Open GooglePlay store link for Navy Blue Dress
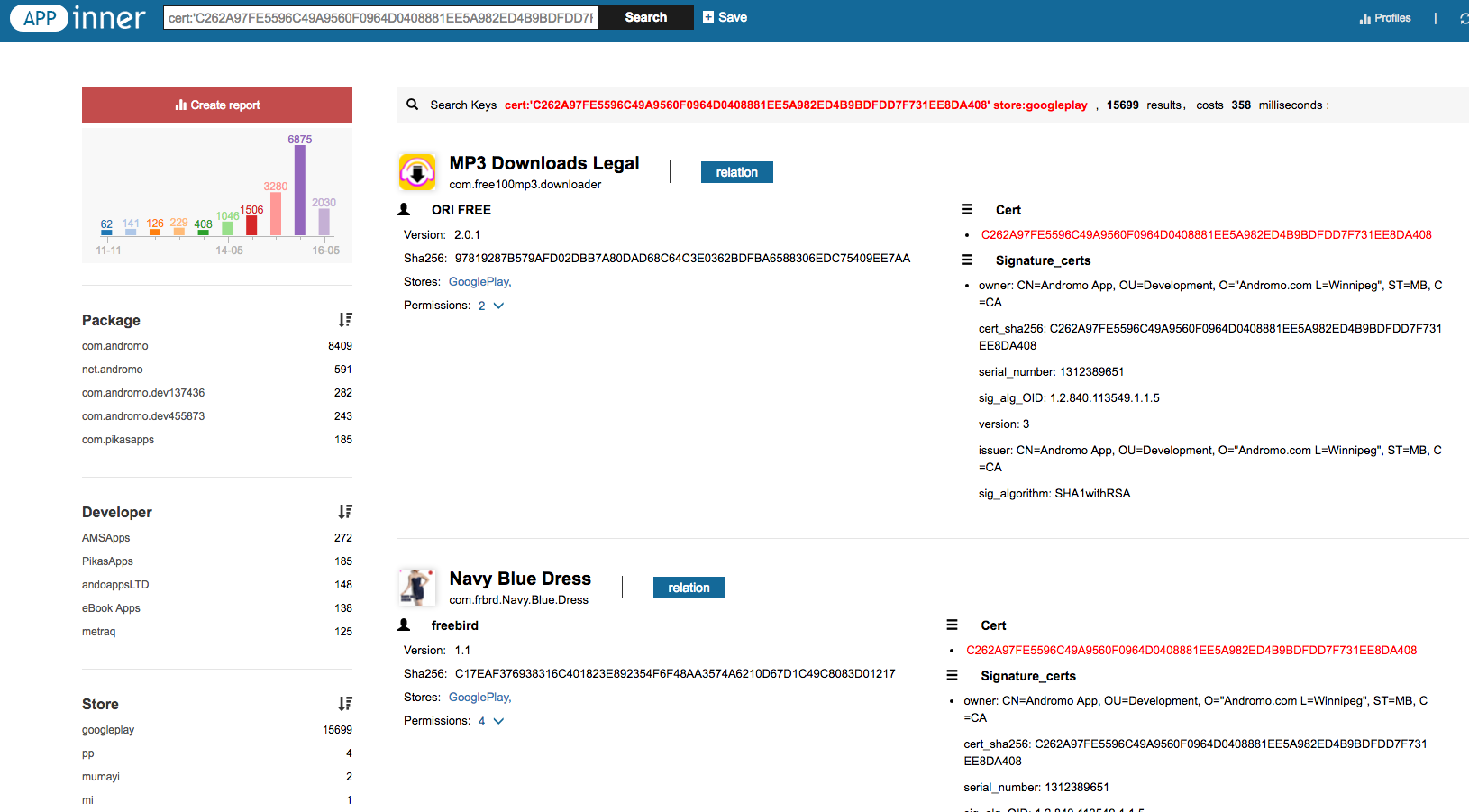Viewport: 1469px width, 812px height. pos(479,698)
